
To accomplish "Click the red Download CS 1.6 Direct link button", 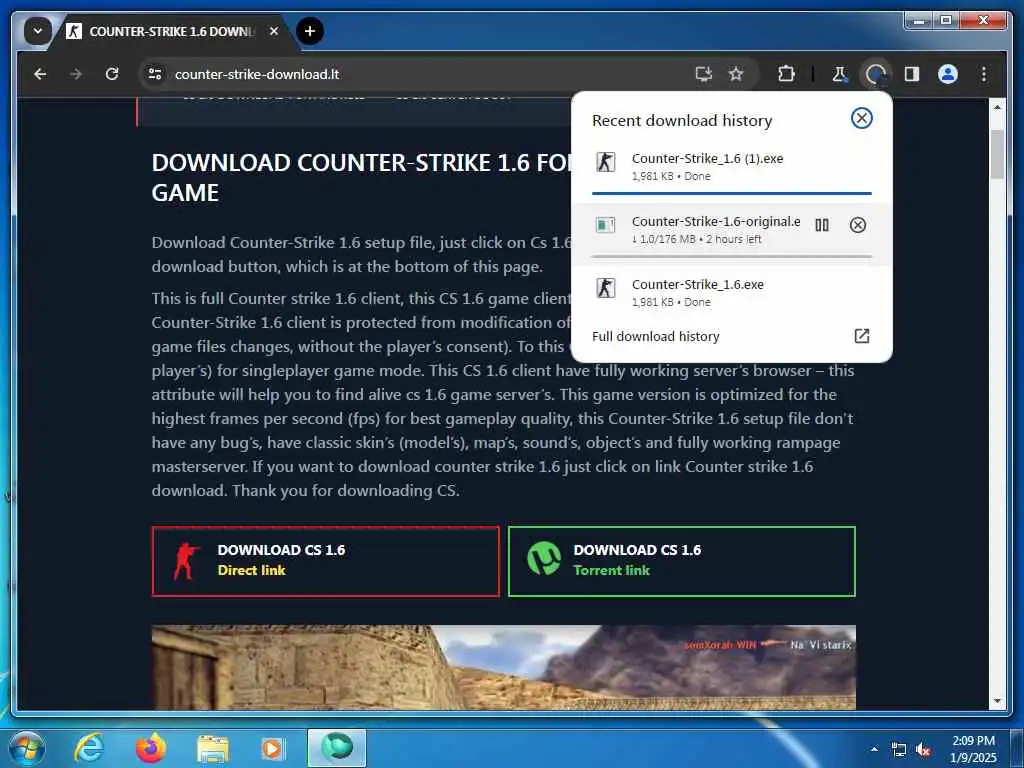I will (325, 561).
